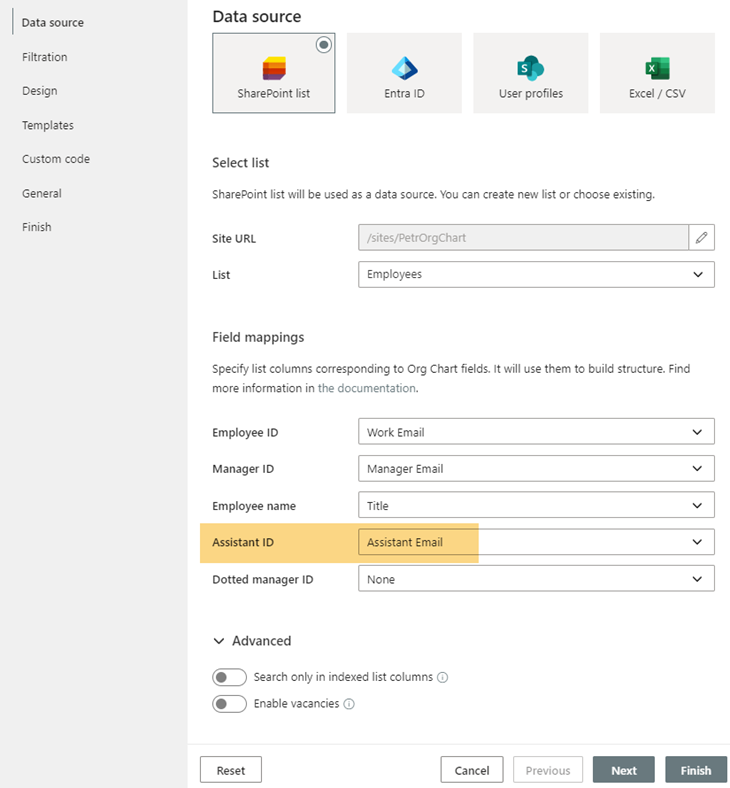
Task: Toggle Search only in indexed list columns
Action: pyautogui.click(x=229, y=677)
